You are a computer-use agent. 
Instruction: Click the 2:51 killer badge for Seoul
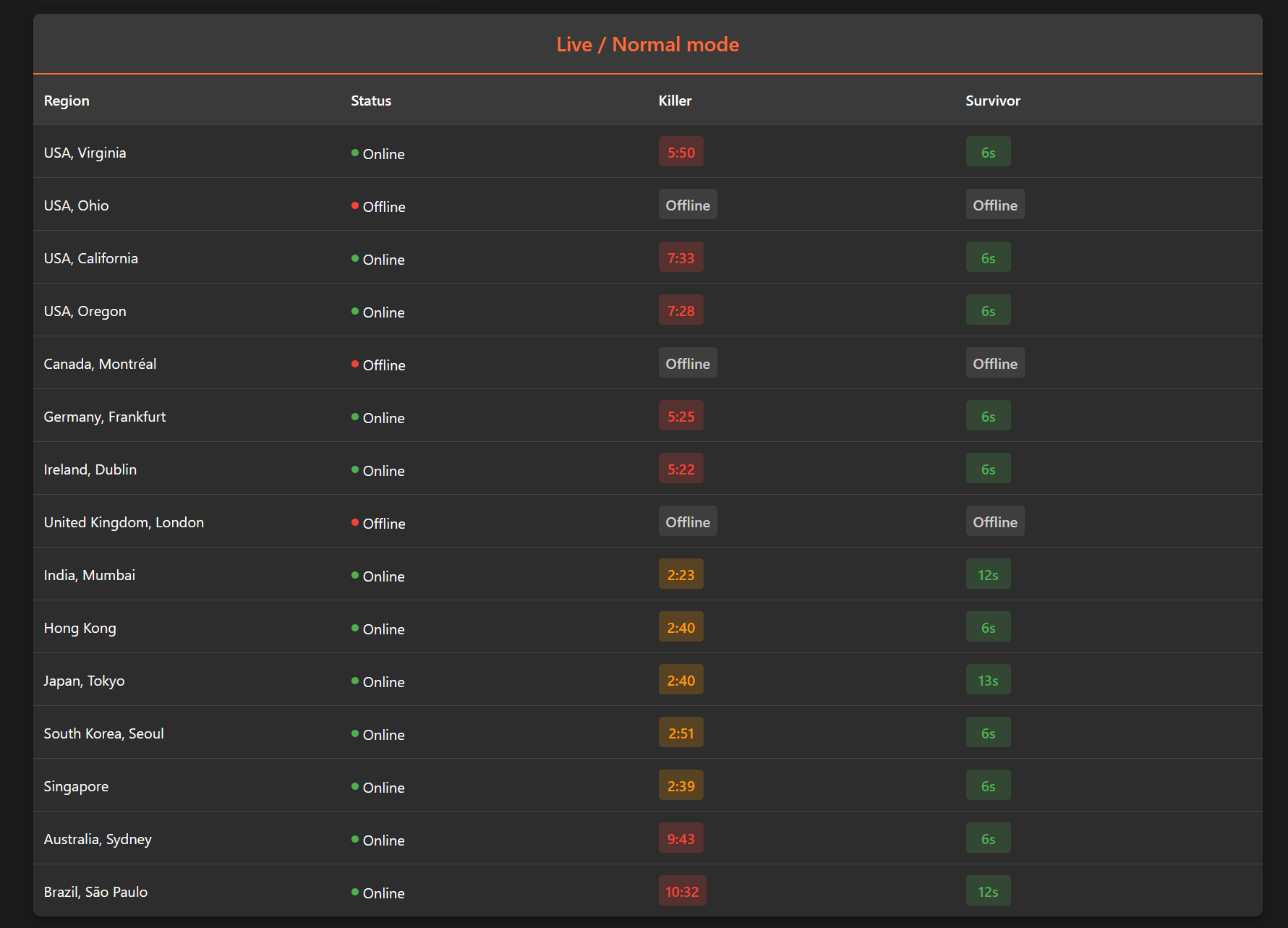[681, 733]
